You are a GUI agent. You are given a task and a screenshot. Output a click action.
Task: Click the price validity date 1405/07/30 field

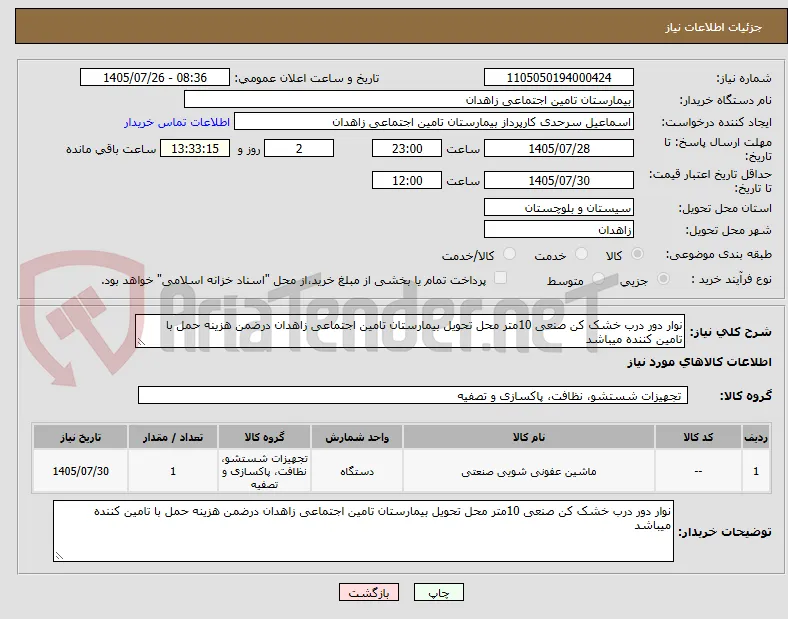click(558, 180)
